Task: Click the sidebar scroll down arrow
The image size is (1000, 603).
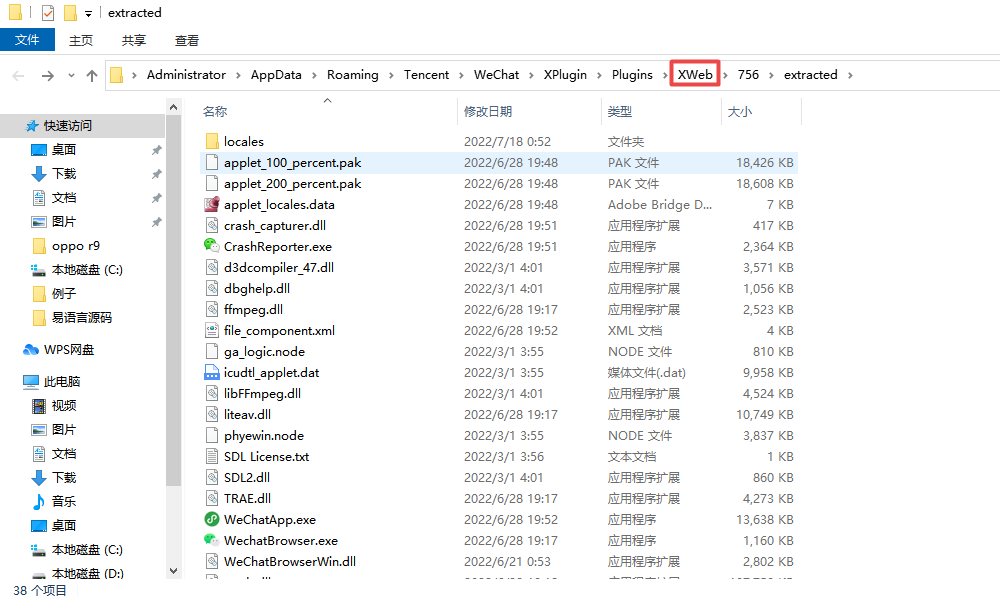Action: (x=173, y=570)
